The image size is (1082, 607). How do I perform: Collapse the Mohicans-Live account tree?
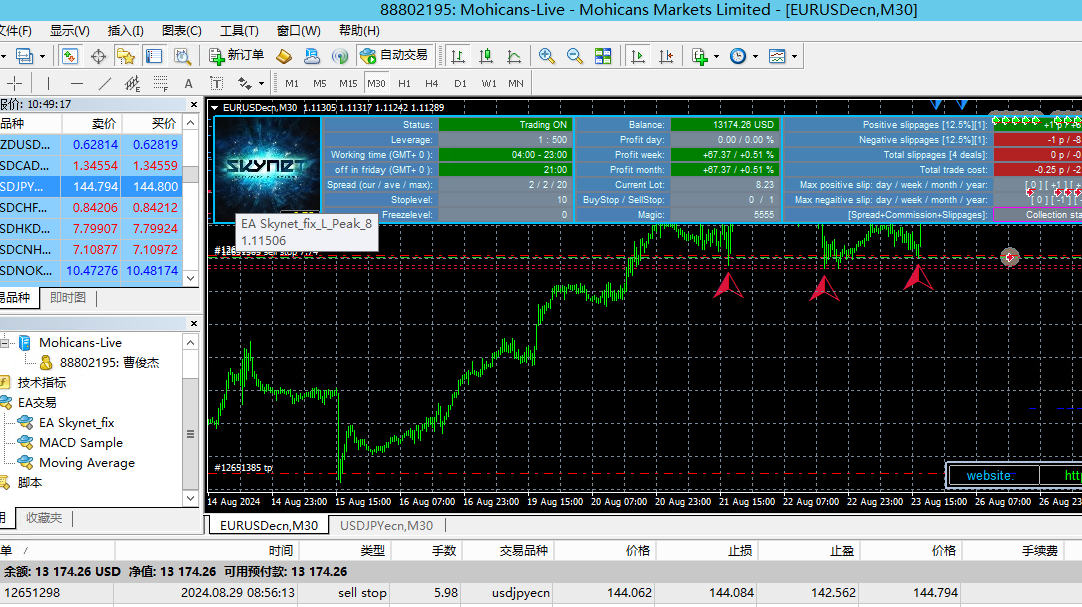click(x=5, y=342)
